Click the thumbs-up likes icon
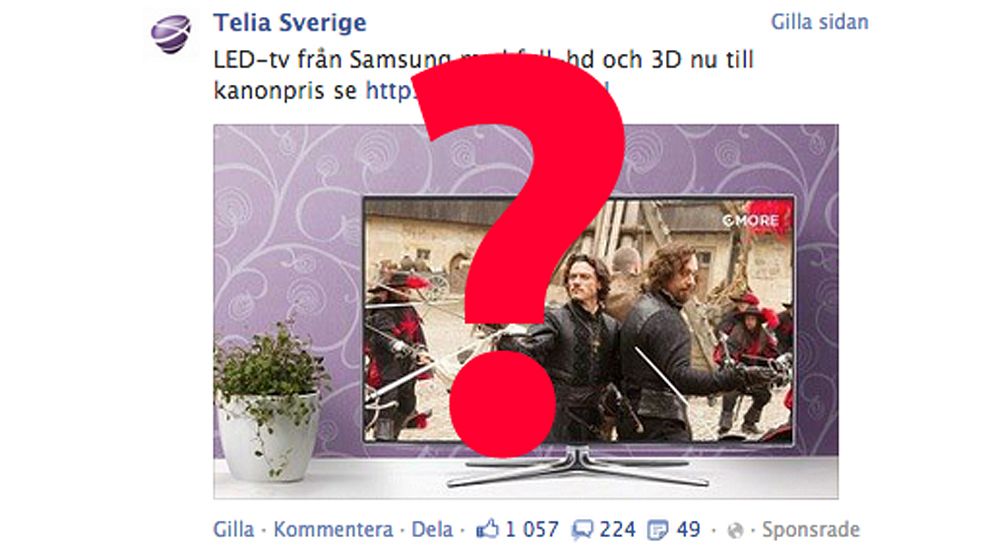992x558 pixels. pyautogui.click(x=487, y=529)
